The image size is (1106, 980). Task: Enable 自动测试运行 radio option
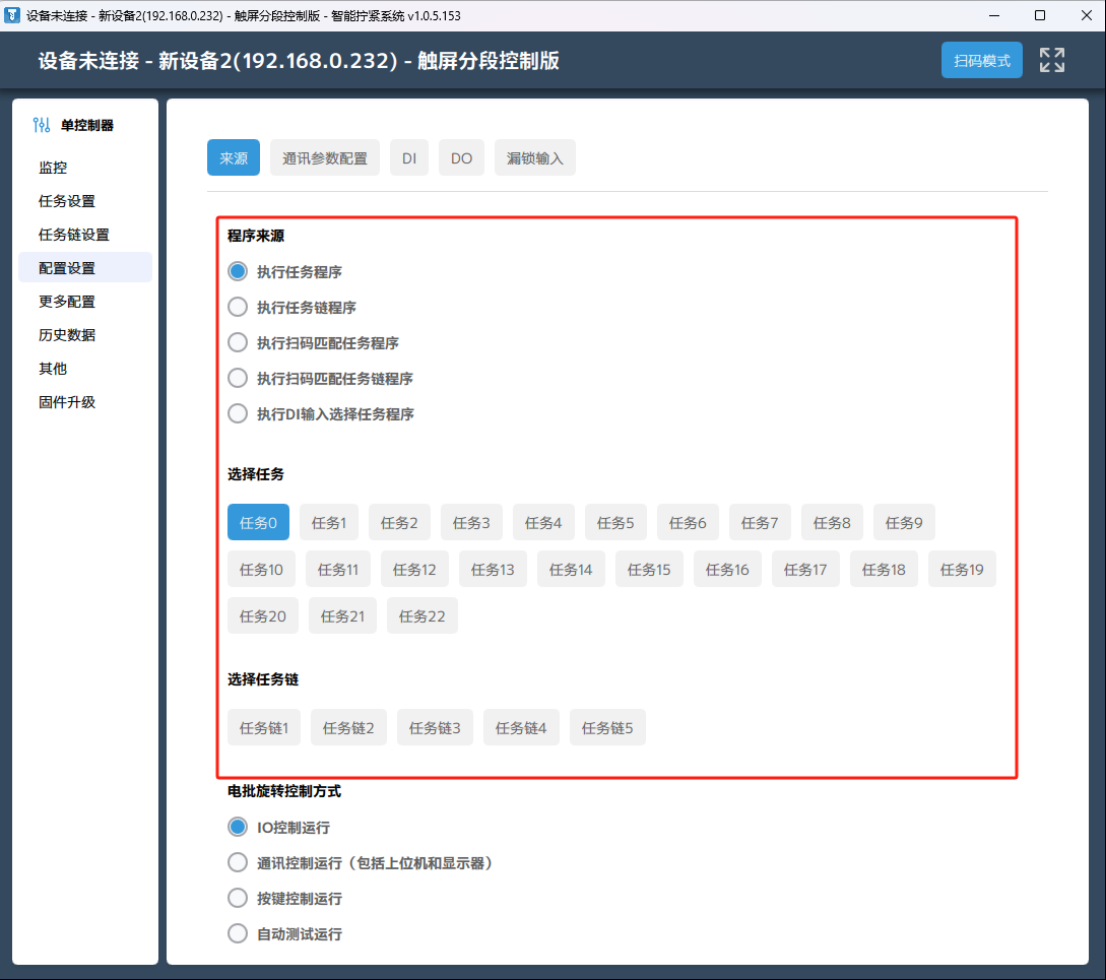click(238, 933)
